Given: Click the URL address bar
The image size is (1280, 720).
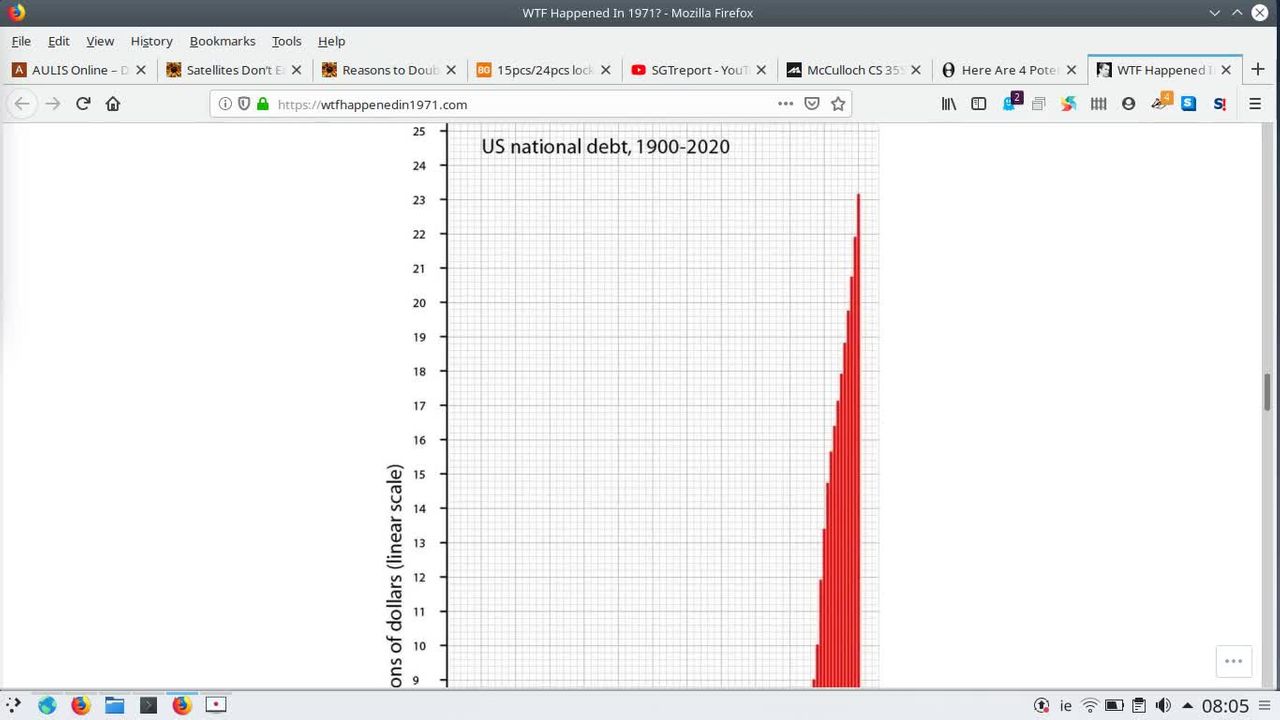Looking at the screenshot, I should pos(520,104).
